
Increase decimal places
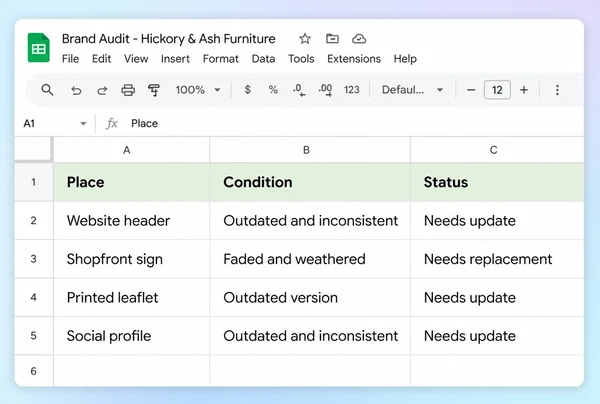325,90
